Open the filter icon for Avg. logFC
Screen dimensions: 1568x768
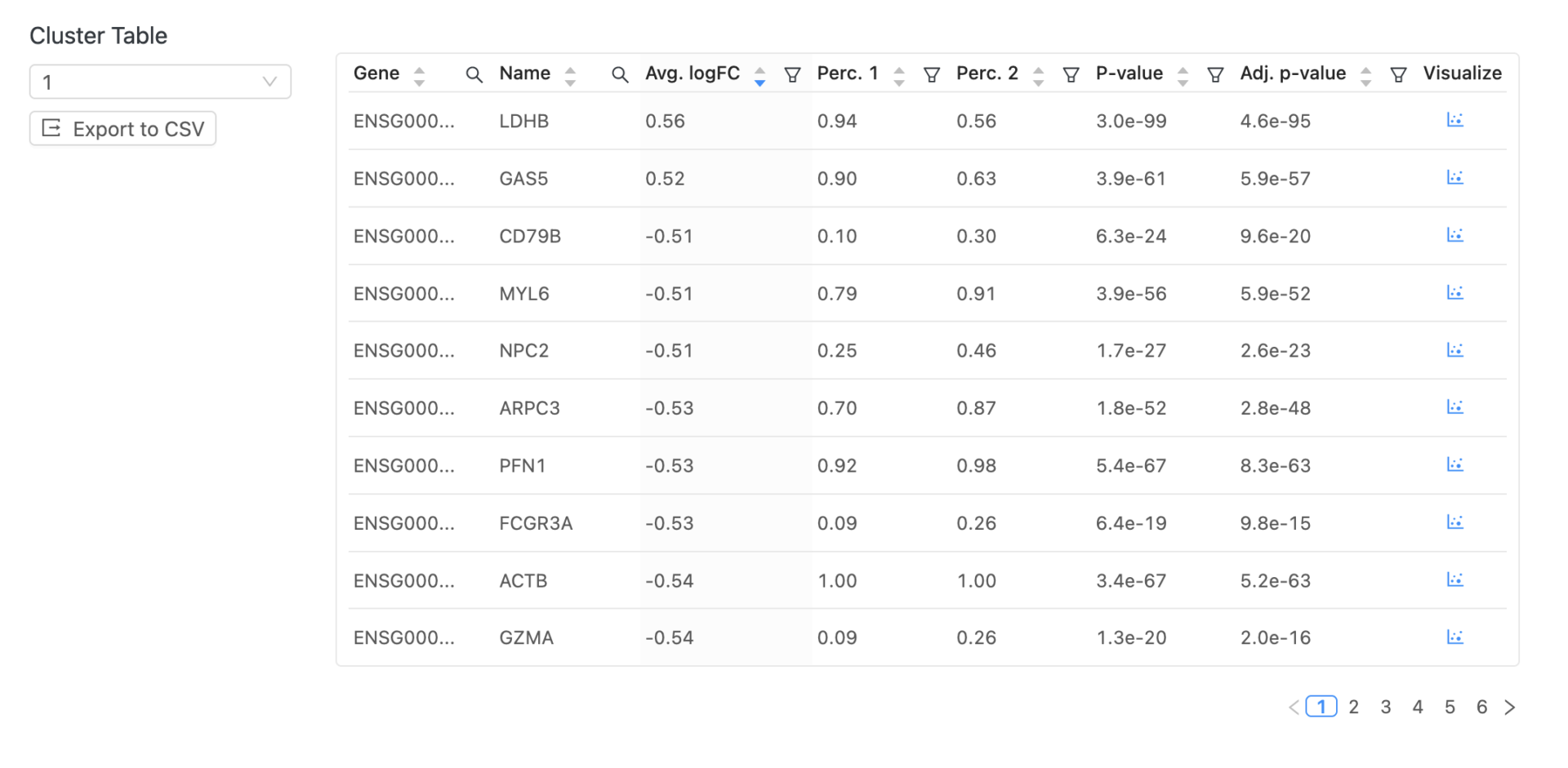tap(791, 75)
